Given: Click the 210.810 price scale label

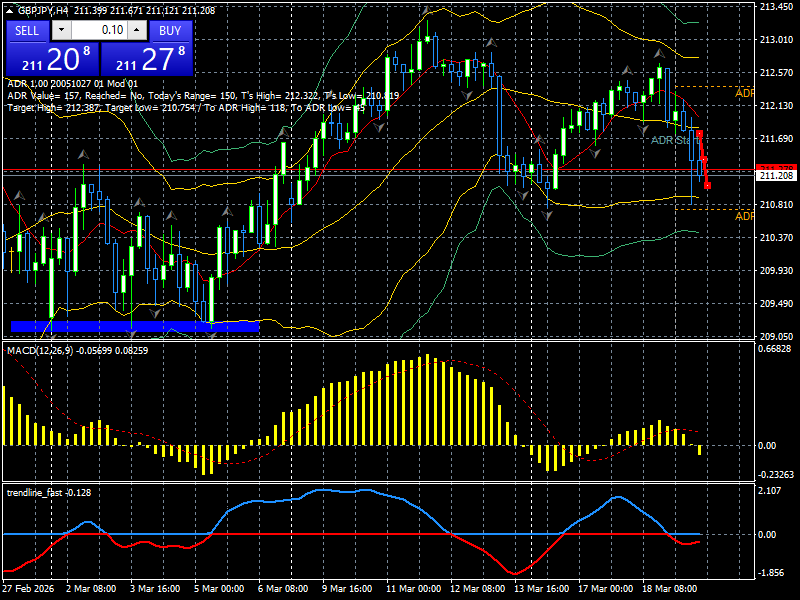Looking at the screenshot, I should point(776,205).
